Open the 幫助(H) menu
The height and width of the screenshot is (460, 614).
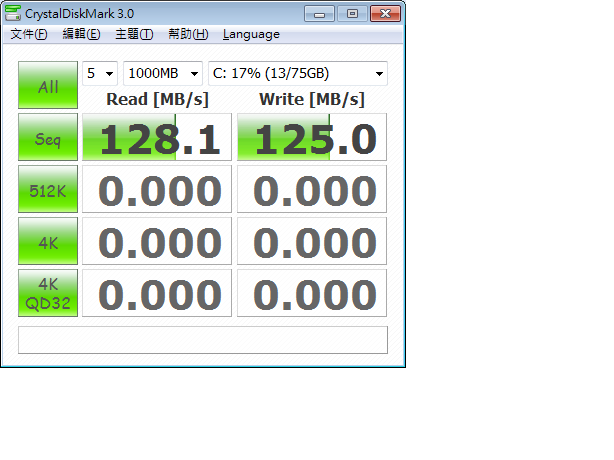188,34
